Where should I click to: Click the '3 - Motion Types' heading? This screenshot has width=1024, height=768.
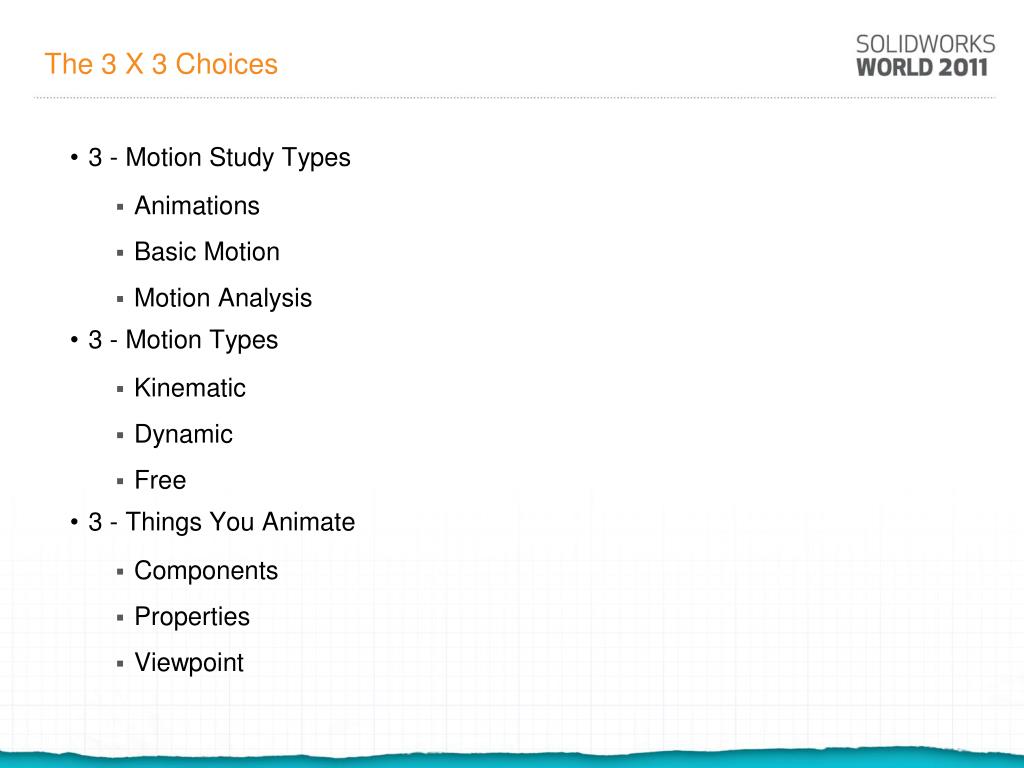point(183,340)
